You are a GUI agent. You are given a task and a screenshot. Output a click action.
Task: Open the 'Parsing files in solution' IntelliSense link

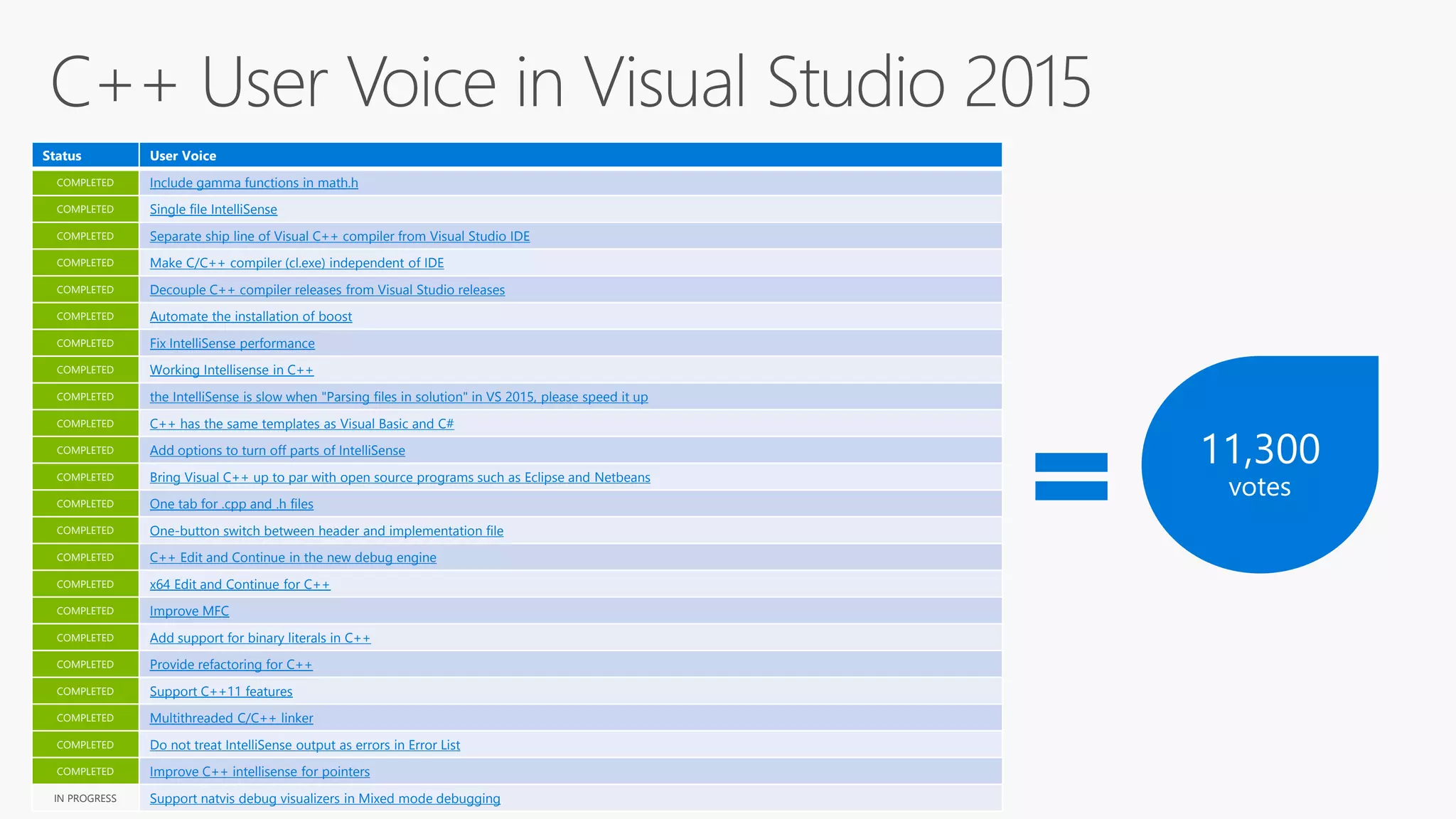[x=399, y=397]
